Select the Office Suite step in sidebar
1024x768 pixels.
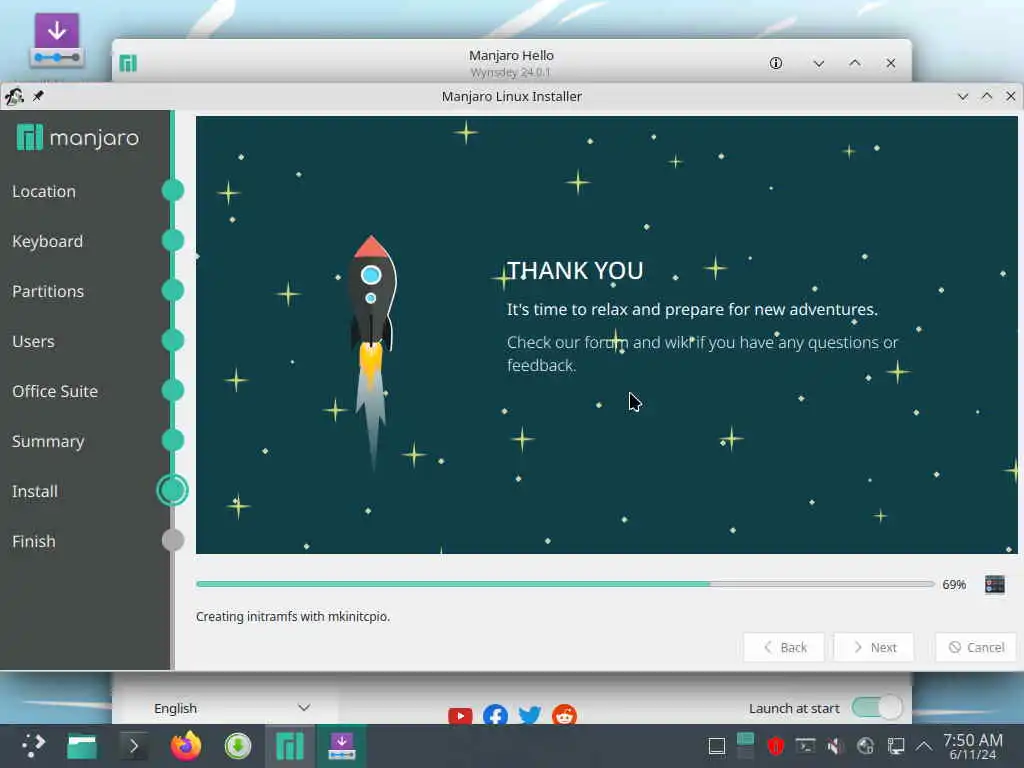55,391
